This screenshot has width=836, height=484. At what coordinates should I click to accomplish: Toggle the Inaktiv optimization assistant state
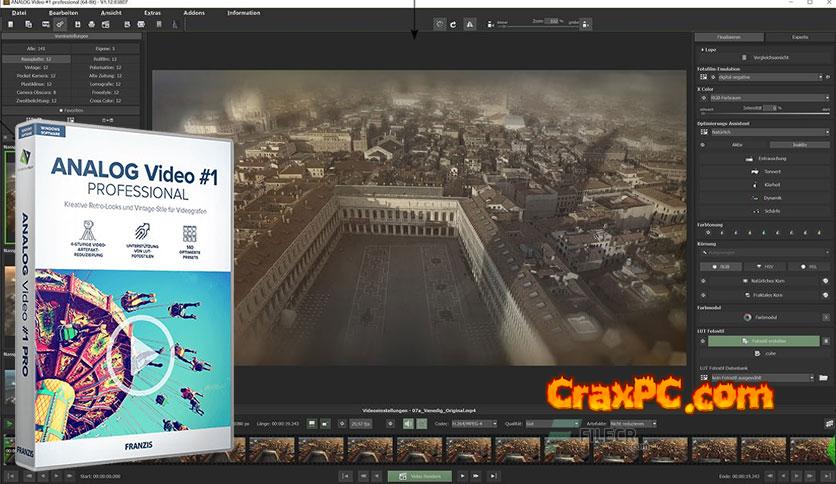[x=799, y=145]
